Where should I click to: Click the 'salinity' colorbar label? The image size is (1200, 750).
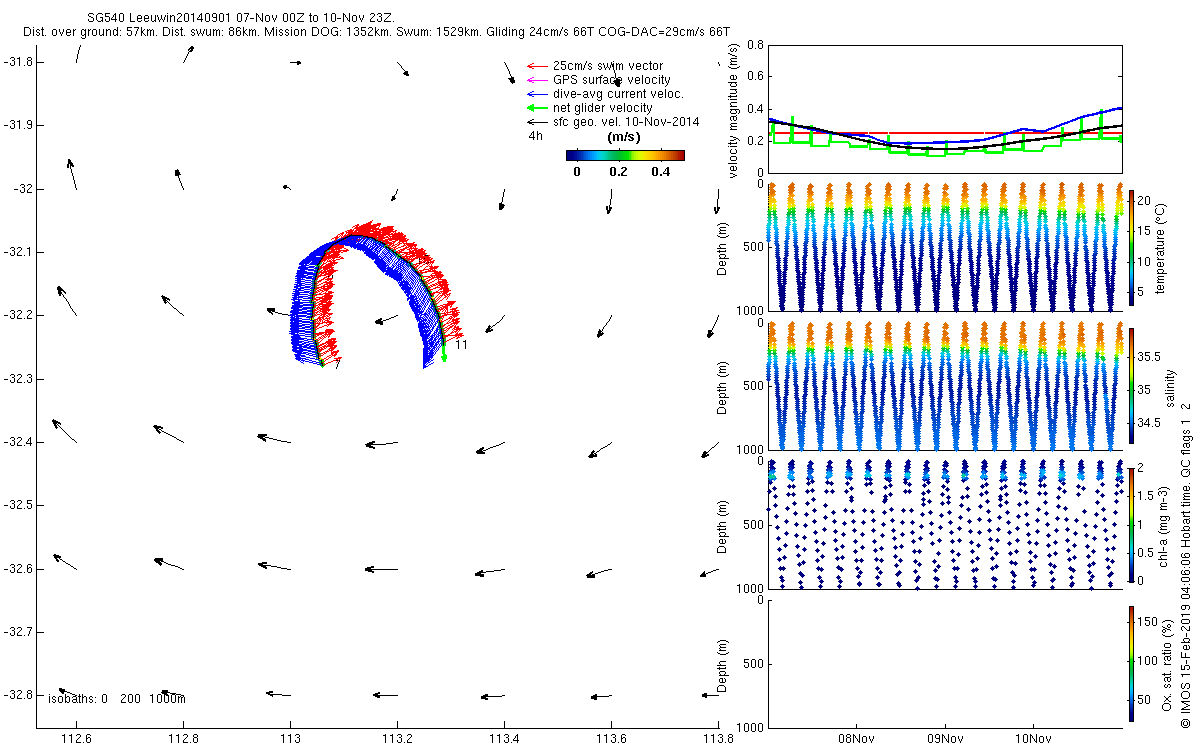click(x=1171, y=388)
